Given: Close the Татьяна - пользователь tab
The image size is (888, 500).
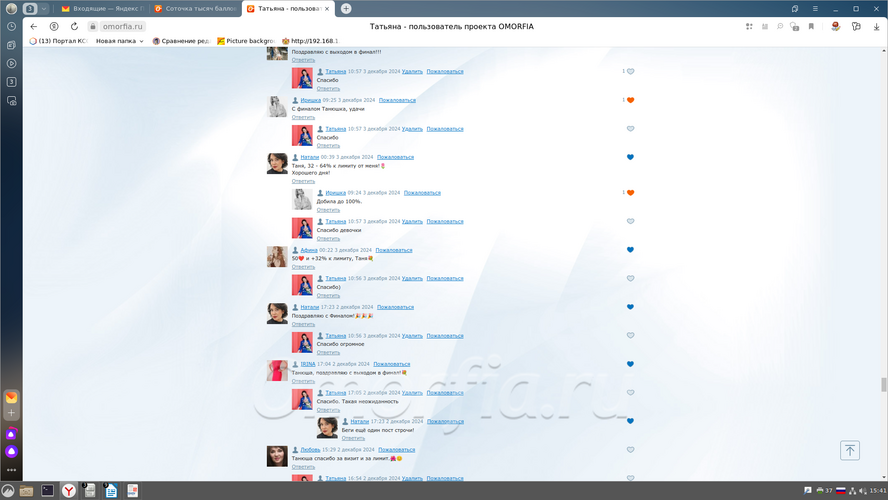Looking at the screenshot, I should tap(327, 8).
